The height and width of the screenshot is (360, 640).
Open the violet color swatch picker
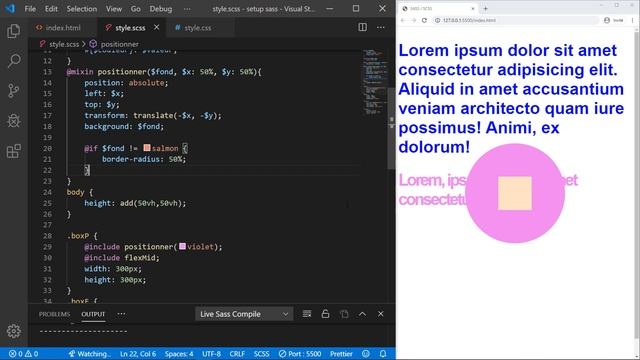tap(182, 246)
